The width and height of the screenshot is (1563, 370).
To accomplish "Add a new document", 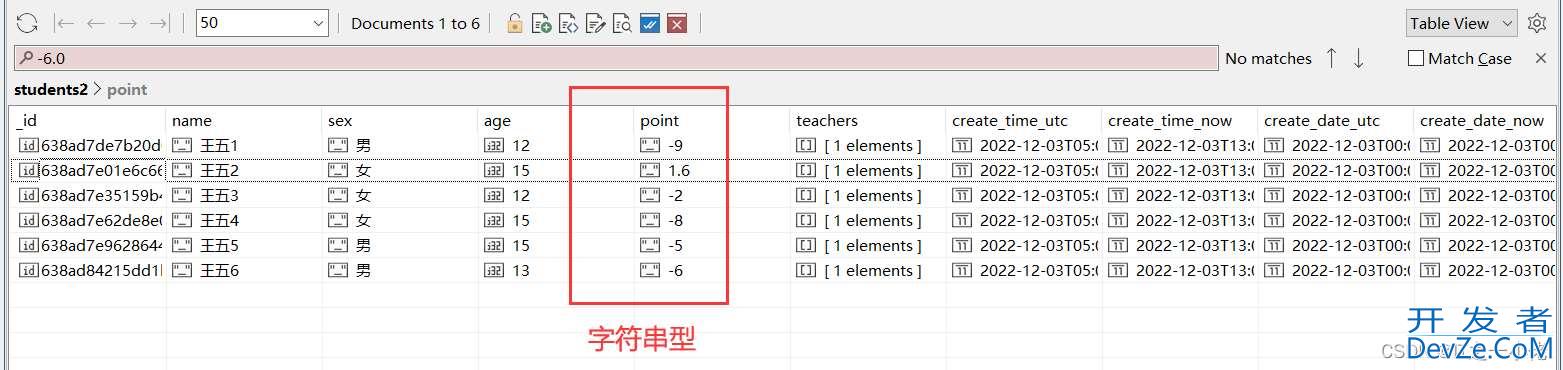I will (x=541, y=23).
